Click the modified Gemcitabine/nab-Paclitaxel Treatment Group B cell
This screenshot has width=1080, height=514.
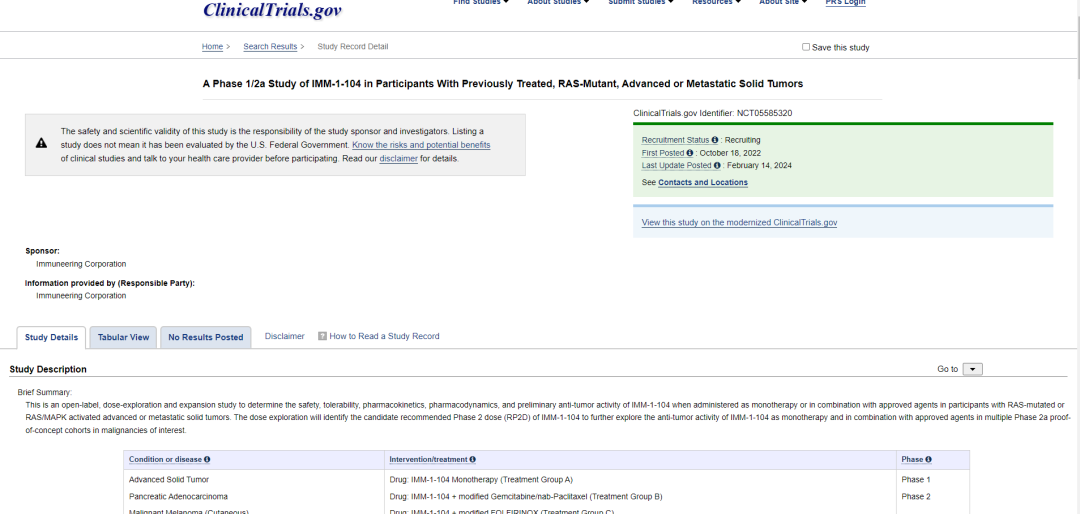[526, 496]
